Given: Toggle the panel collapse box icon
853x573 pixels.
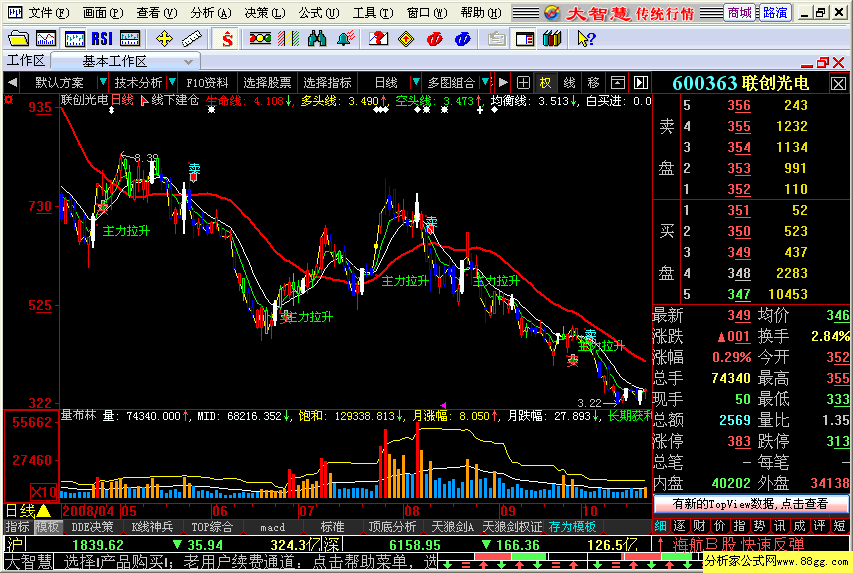Looking at the screenshot, I should [x=617, y=83].
